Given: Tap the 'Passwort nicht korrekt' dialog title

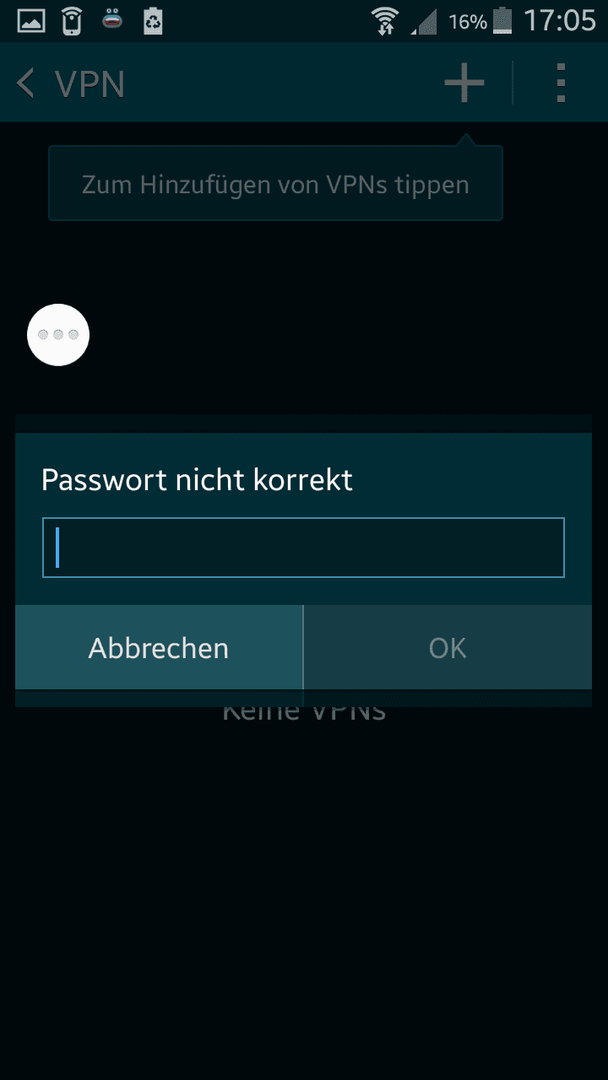Looking at the screenshot, I should click(x=197, y=480).
